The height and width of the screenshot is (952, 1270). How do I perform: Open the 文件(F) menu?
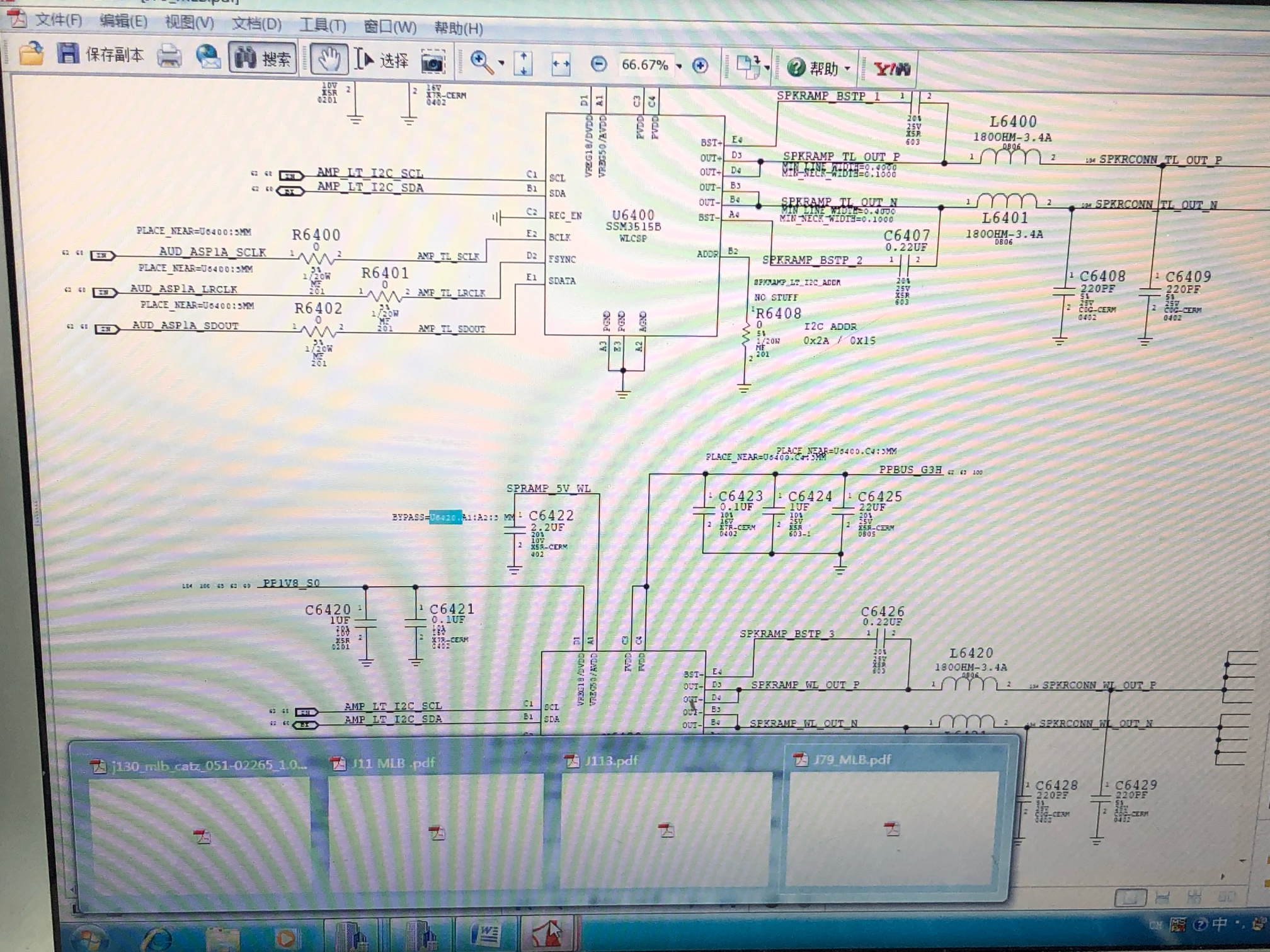[57, 21]
